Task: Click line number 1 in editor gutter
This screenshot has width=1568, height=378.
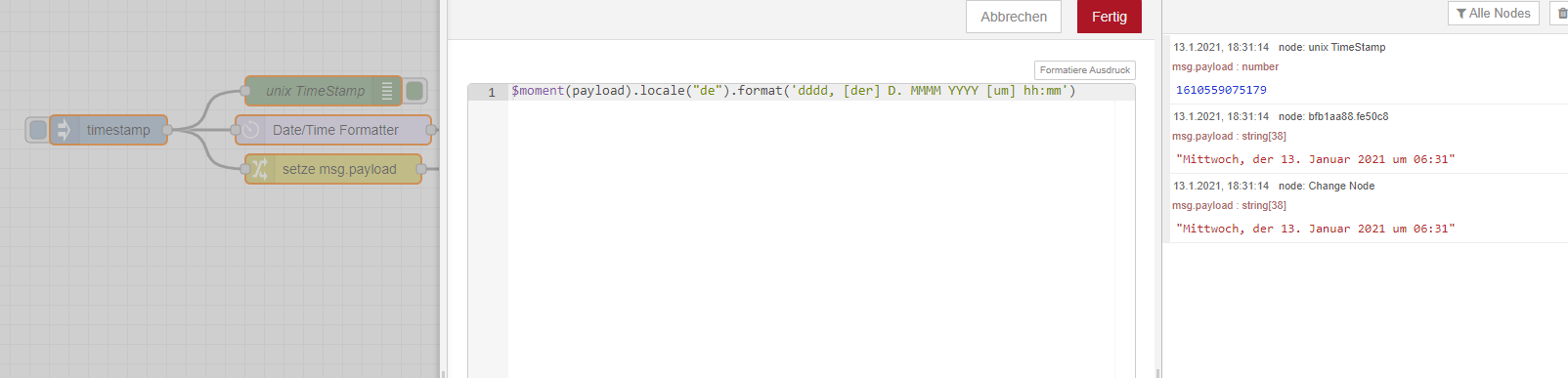Action: click(492, 92)
